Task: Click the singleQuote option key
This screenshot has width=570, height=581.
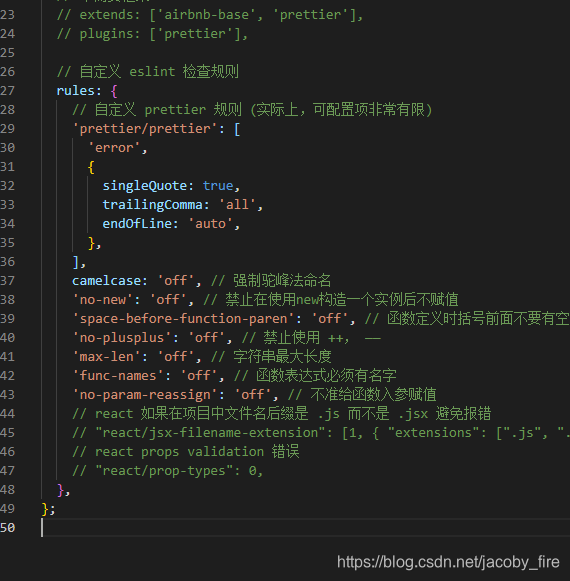Action: pos(145,186)
